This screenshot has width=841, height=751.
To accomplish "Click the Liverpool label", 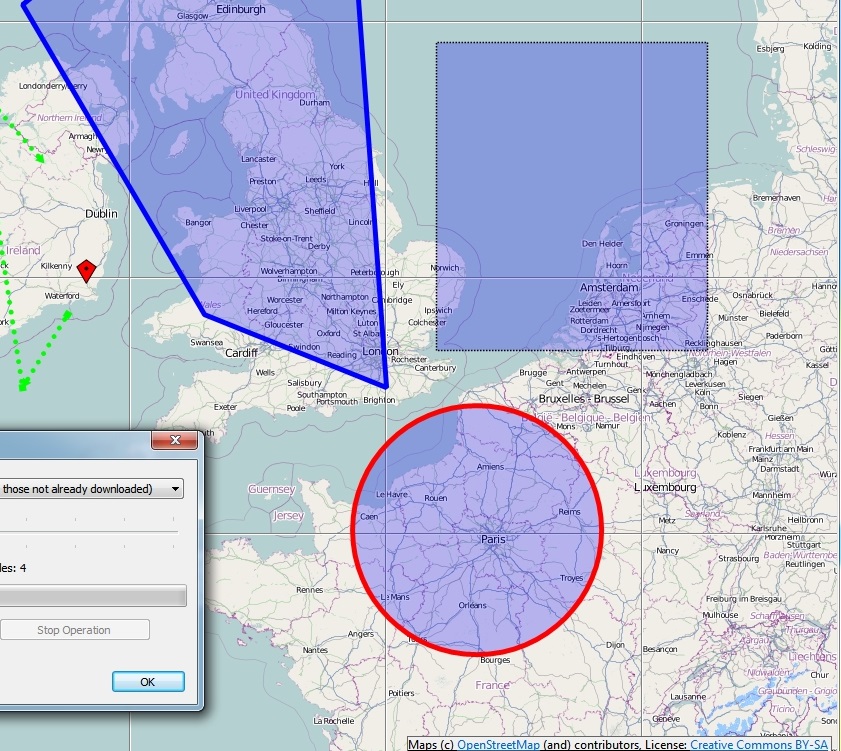I will (250, 209).
